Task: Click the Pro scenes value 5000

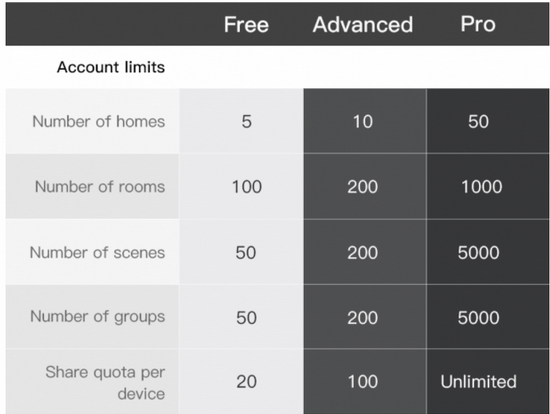Action: pos(478,253)
